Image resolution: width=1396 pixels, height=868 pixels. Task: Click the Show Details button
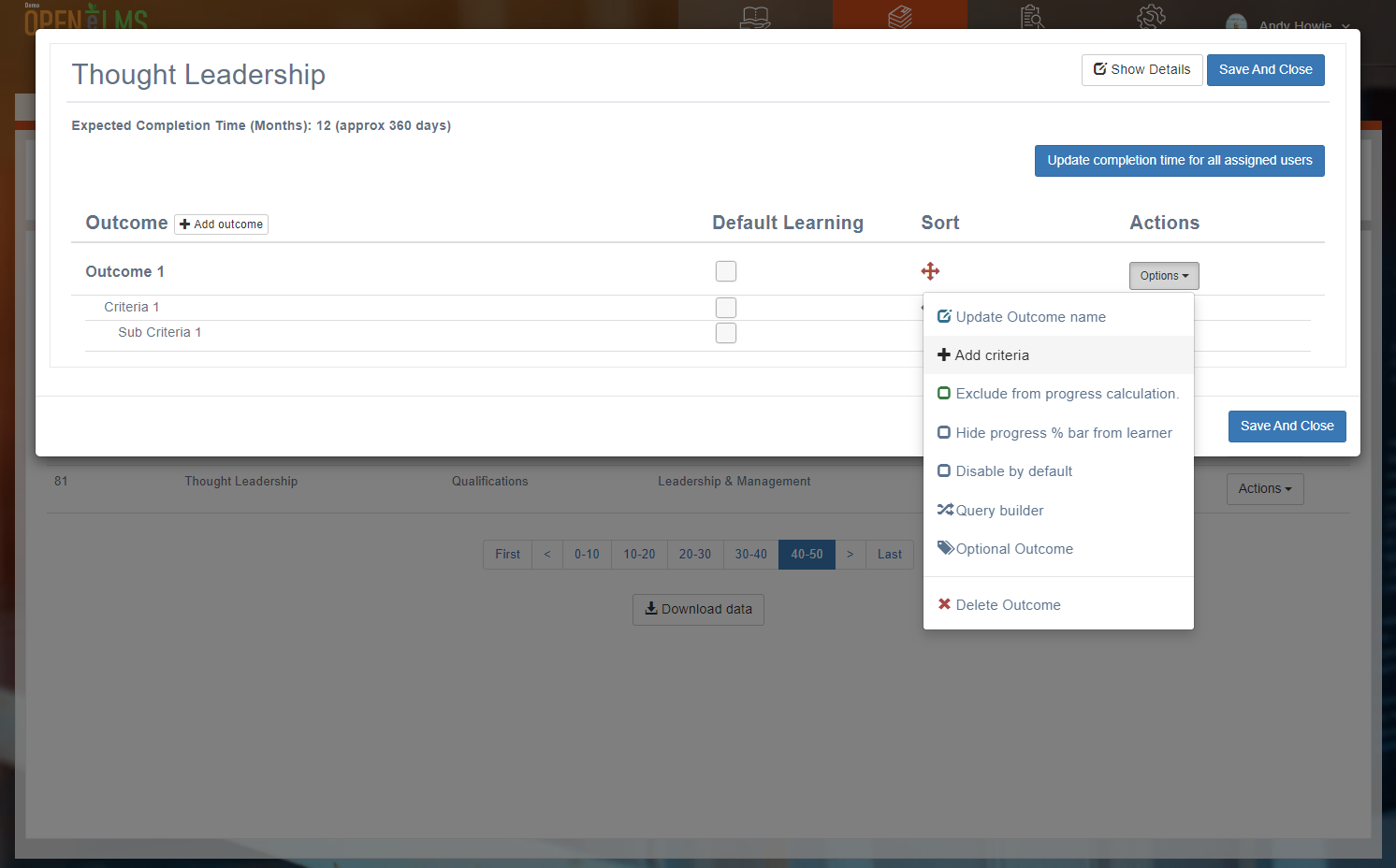tap(1142, 70)
